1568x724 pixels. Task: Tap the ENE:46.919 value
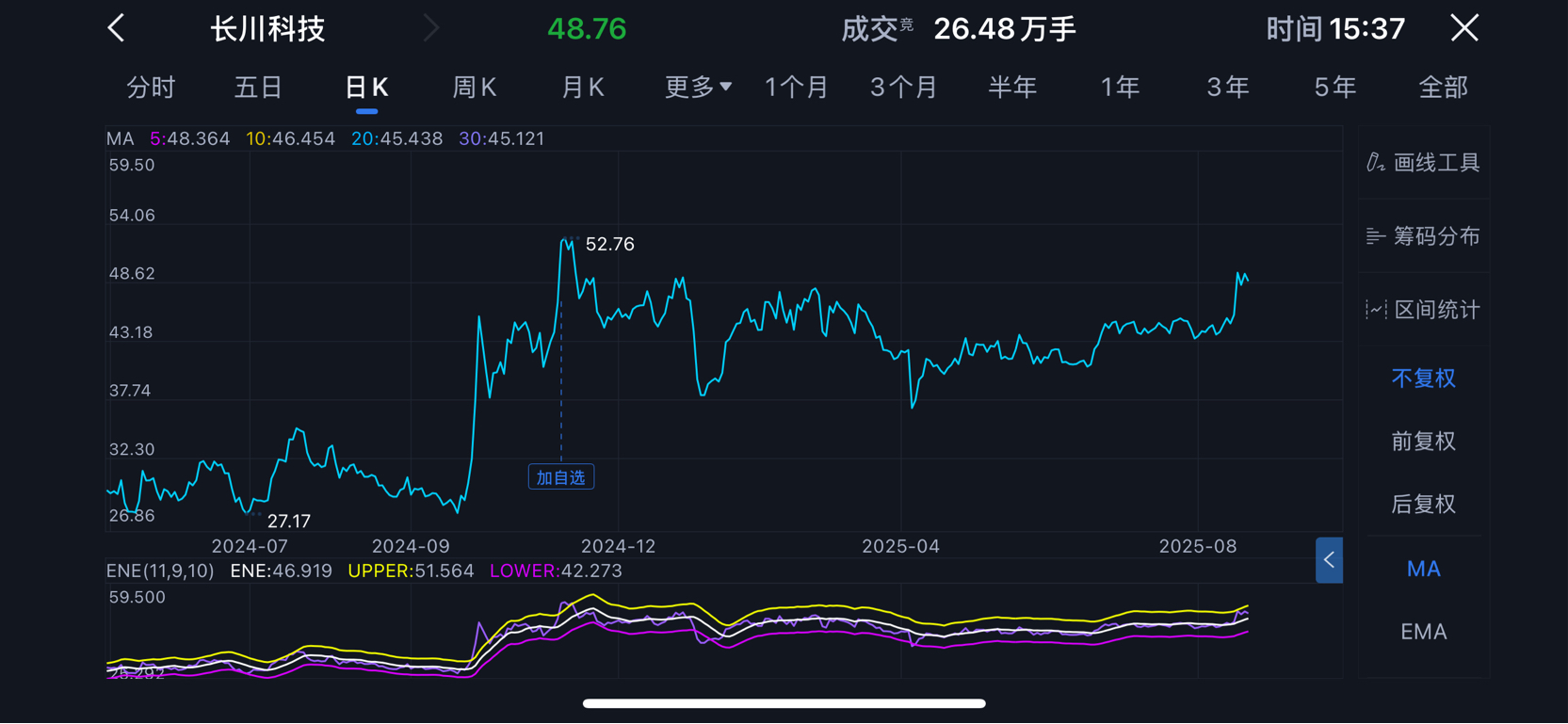[x=281, y=571]
